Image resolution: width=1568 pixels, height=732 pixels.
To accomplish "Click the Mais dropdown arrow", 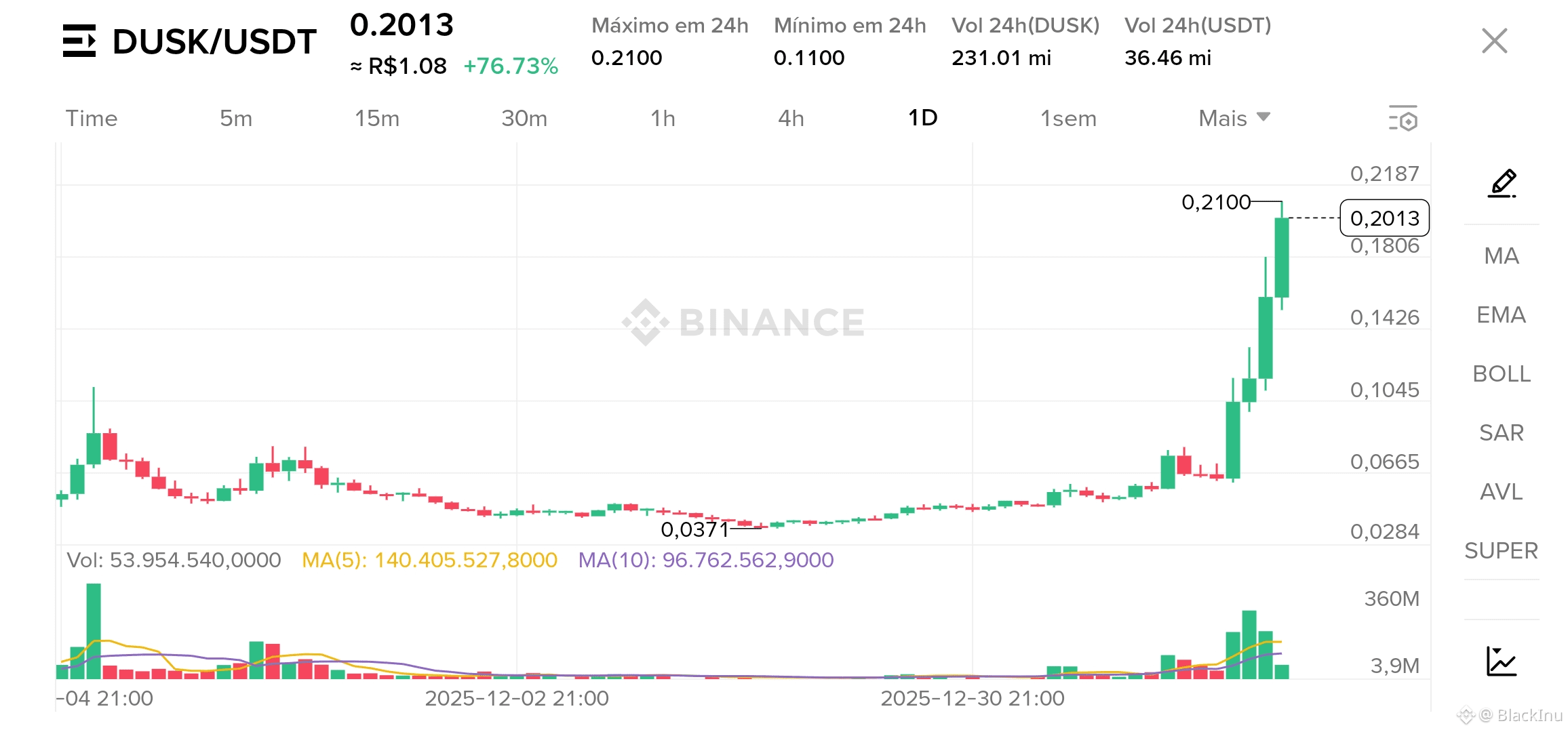I will coord(1263,116).
